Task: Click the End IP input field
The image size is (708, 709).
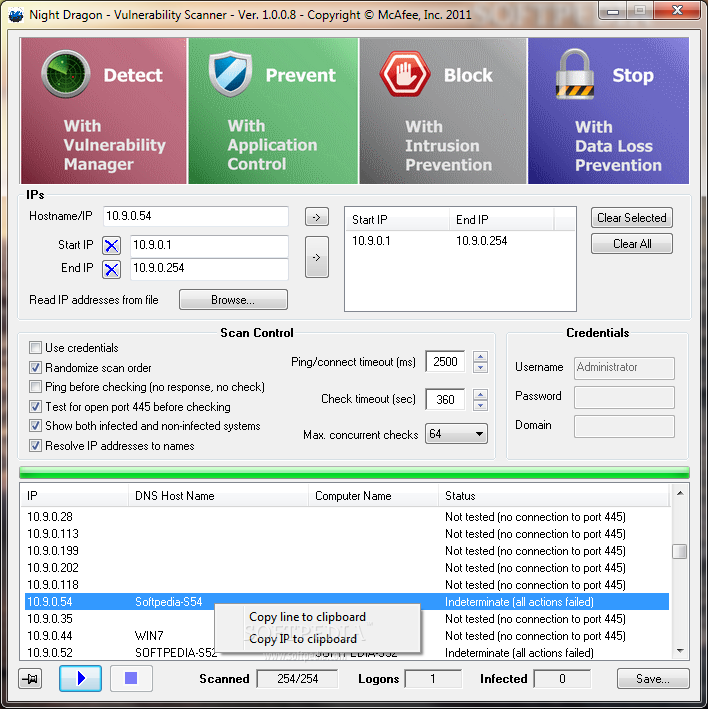Action: pyautogui.click(x=209, y=269)
